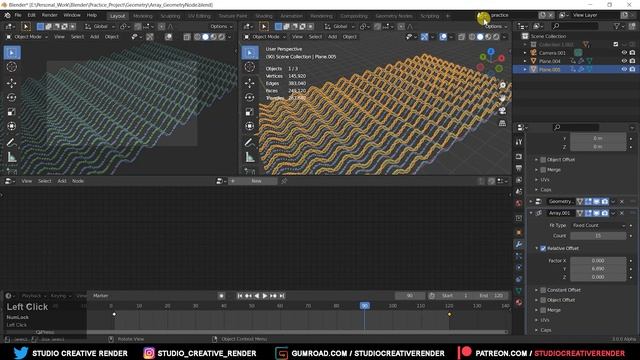Select the Scale tool in right viewport
The height and width of the screenshot is (360, 640).
[x=250, y=112]
